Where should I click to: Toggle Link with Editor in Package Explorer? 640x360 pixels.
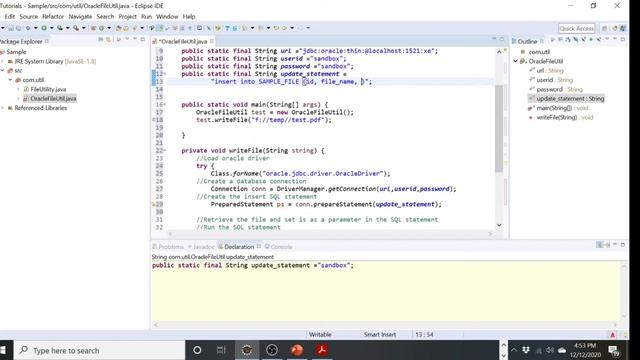point(108,40)
